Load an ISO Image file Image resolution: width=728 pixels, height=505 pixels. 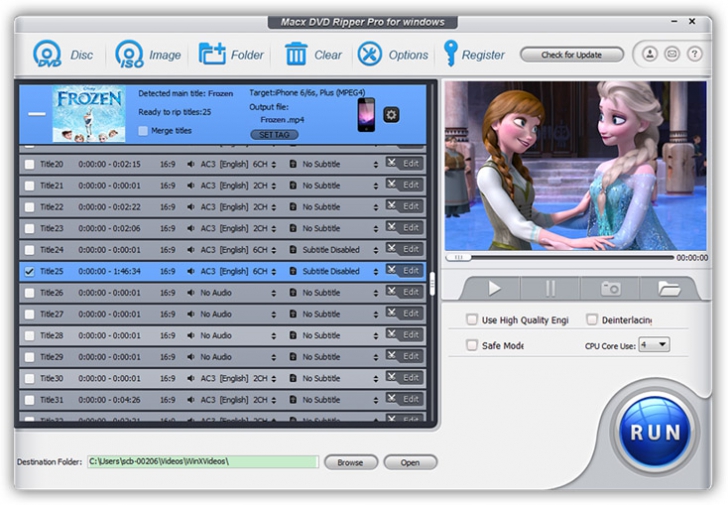[x=130, y=54]
